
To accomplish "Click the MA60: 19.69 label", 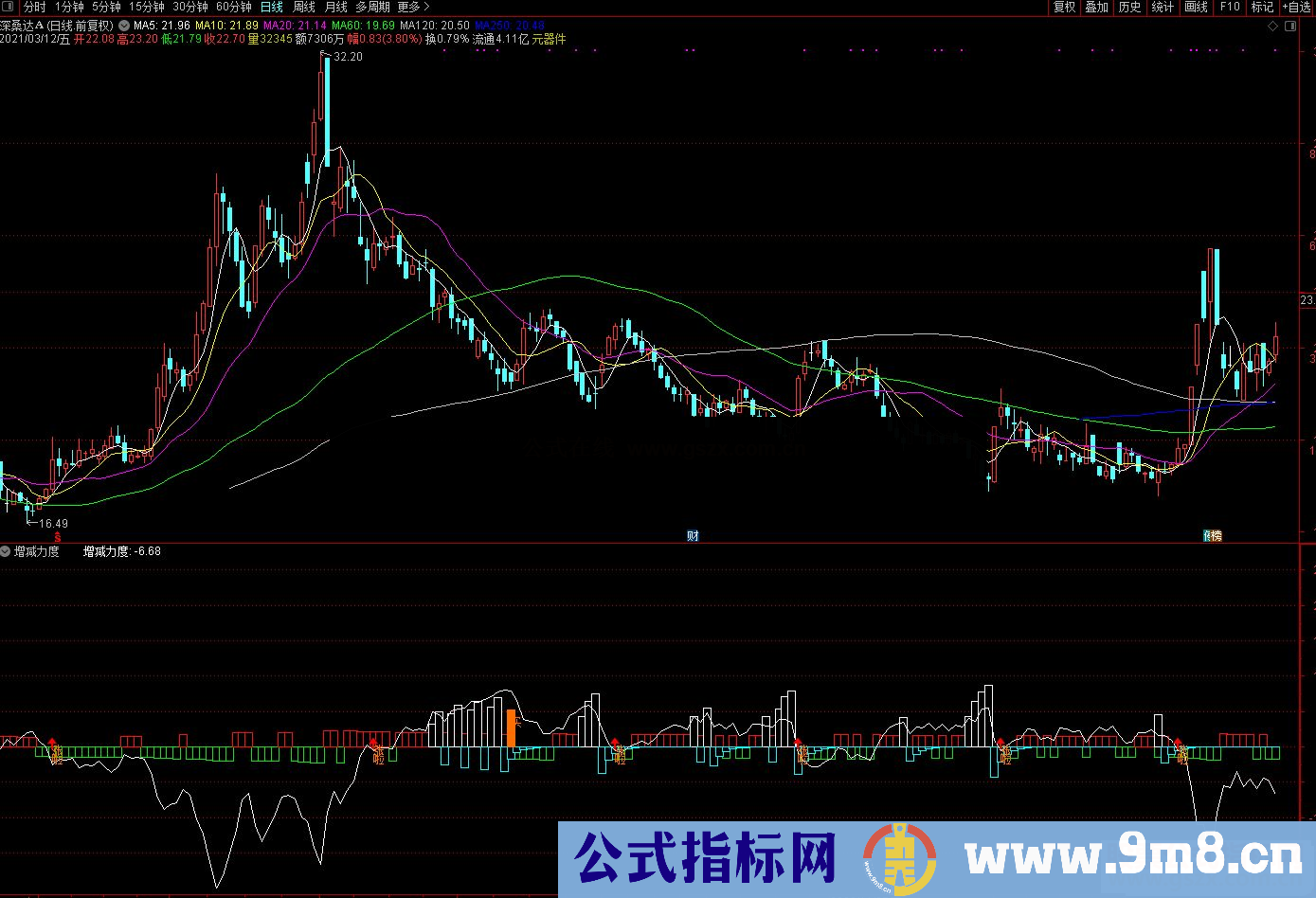I will 363,26.
